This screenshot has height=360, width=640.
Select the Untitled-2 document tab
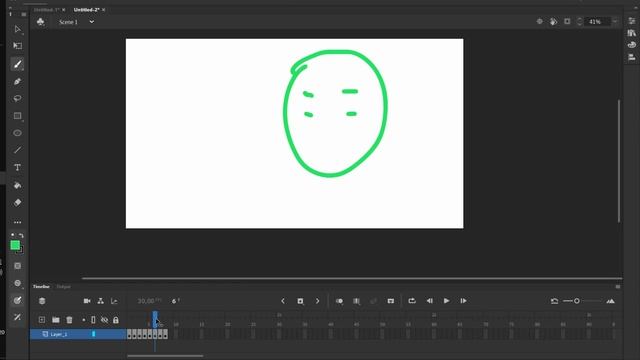pos(86,9)
